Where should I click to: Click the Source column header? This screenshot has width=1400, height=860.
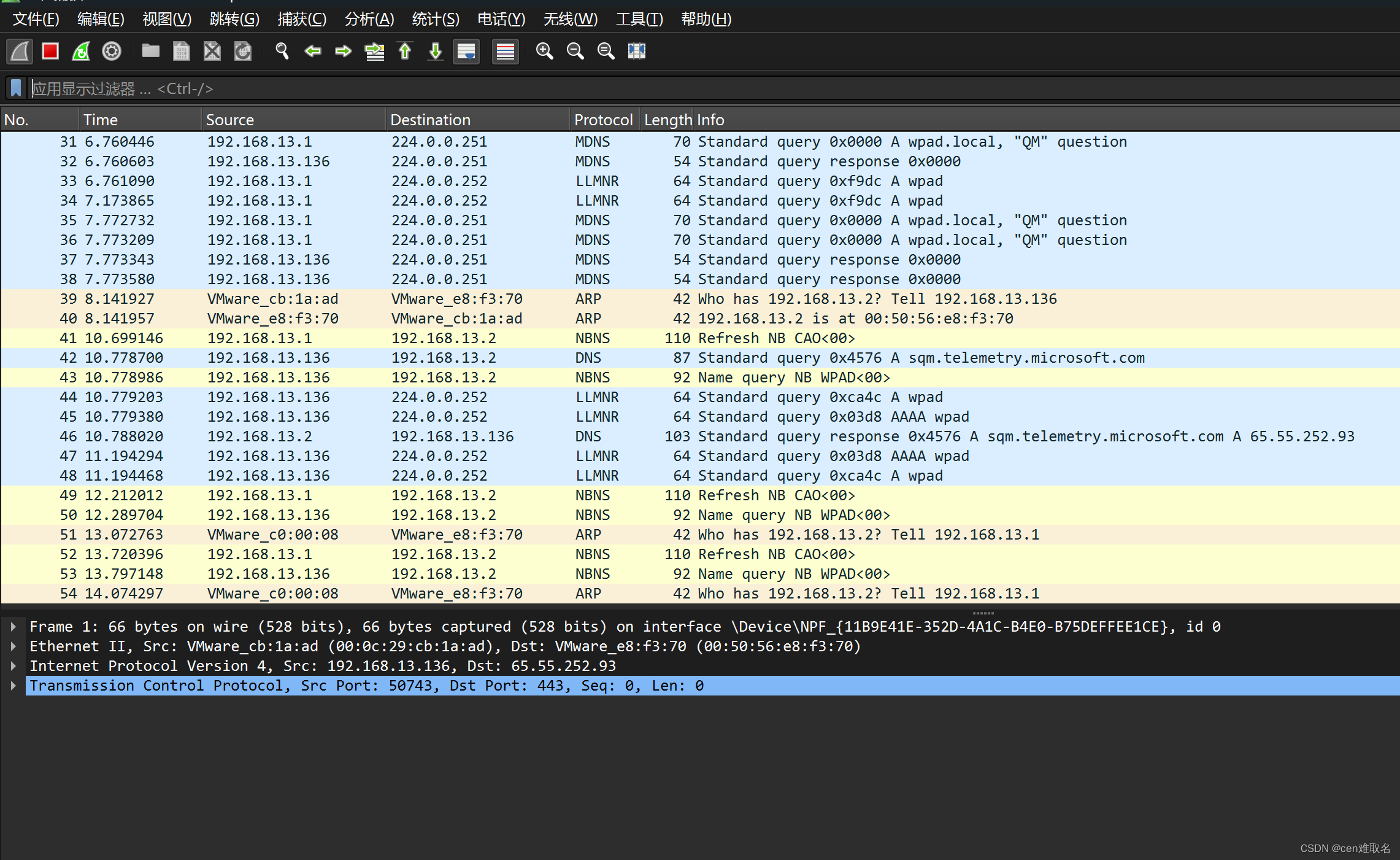[x=230, y=120]
